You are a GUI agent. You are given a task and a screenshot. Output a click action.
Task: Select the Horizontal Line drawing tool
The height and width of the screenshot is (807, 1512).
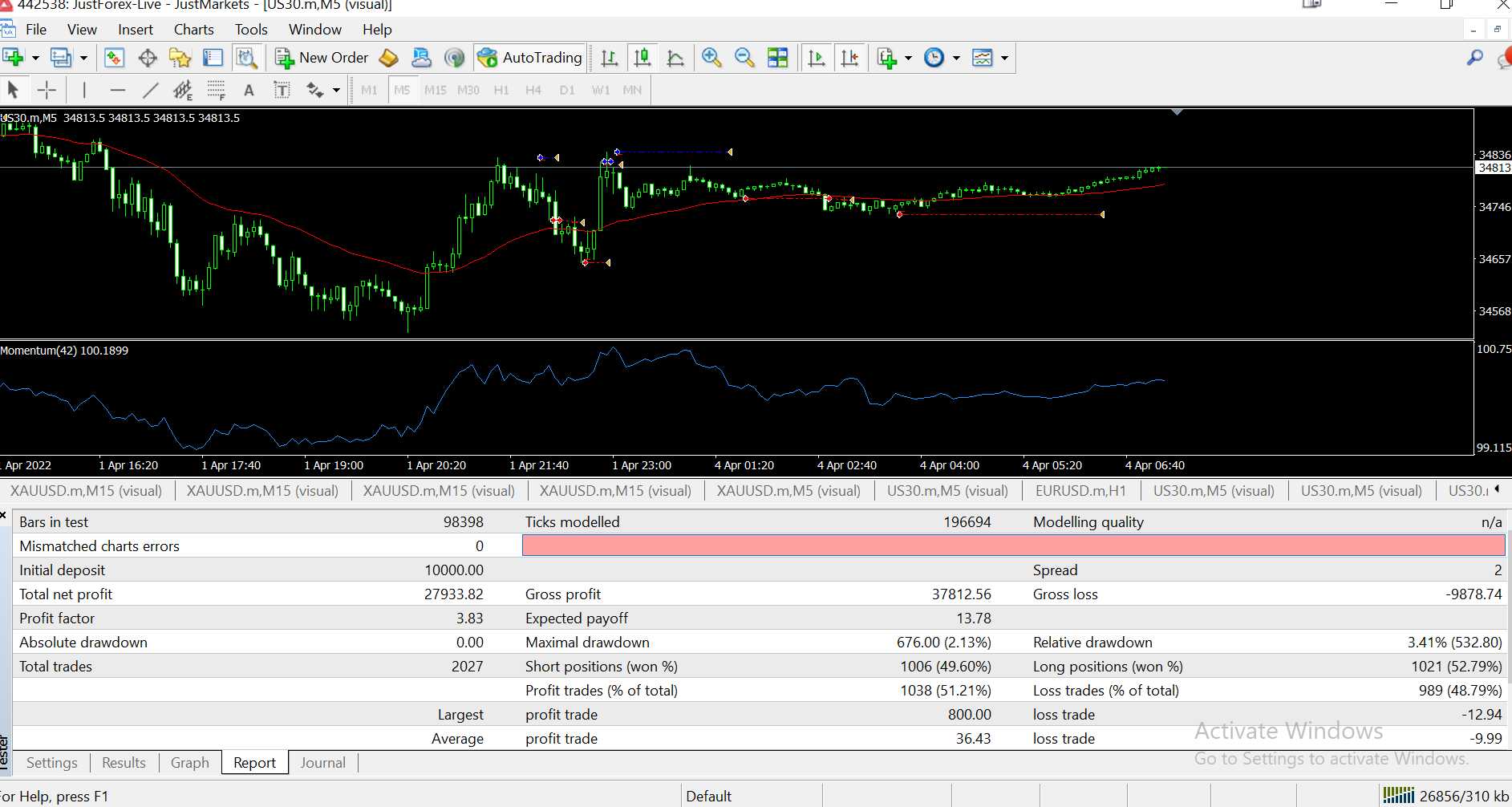tap(118, 90)
